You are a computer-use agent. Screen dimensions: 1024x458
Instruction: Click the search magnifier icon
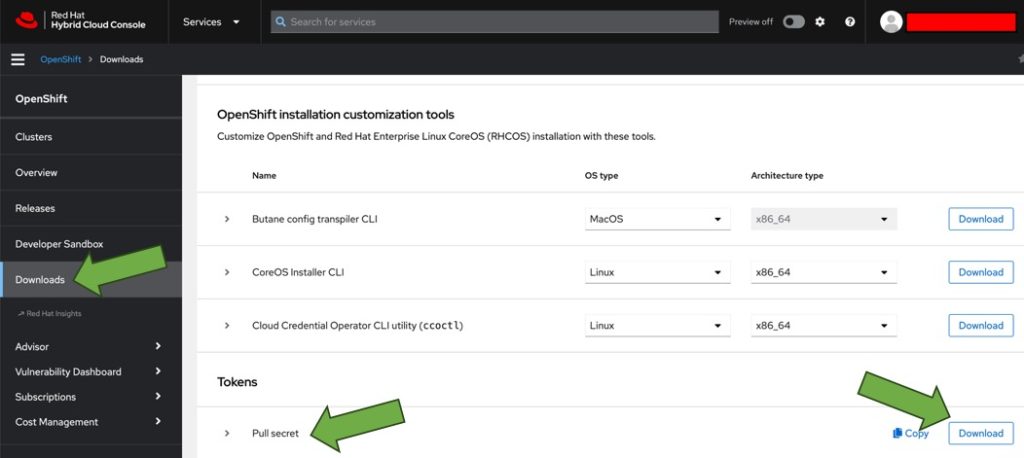coord(281,22)
